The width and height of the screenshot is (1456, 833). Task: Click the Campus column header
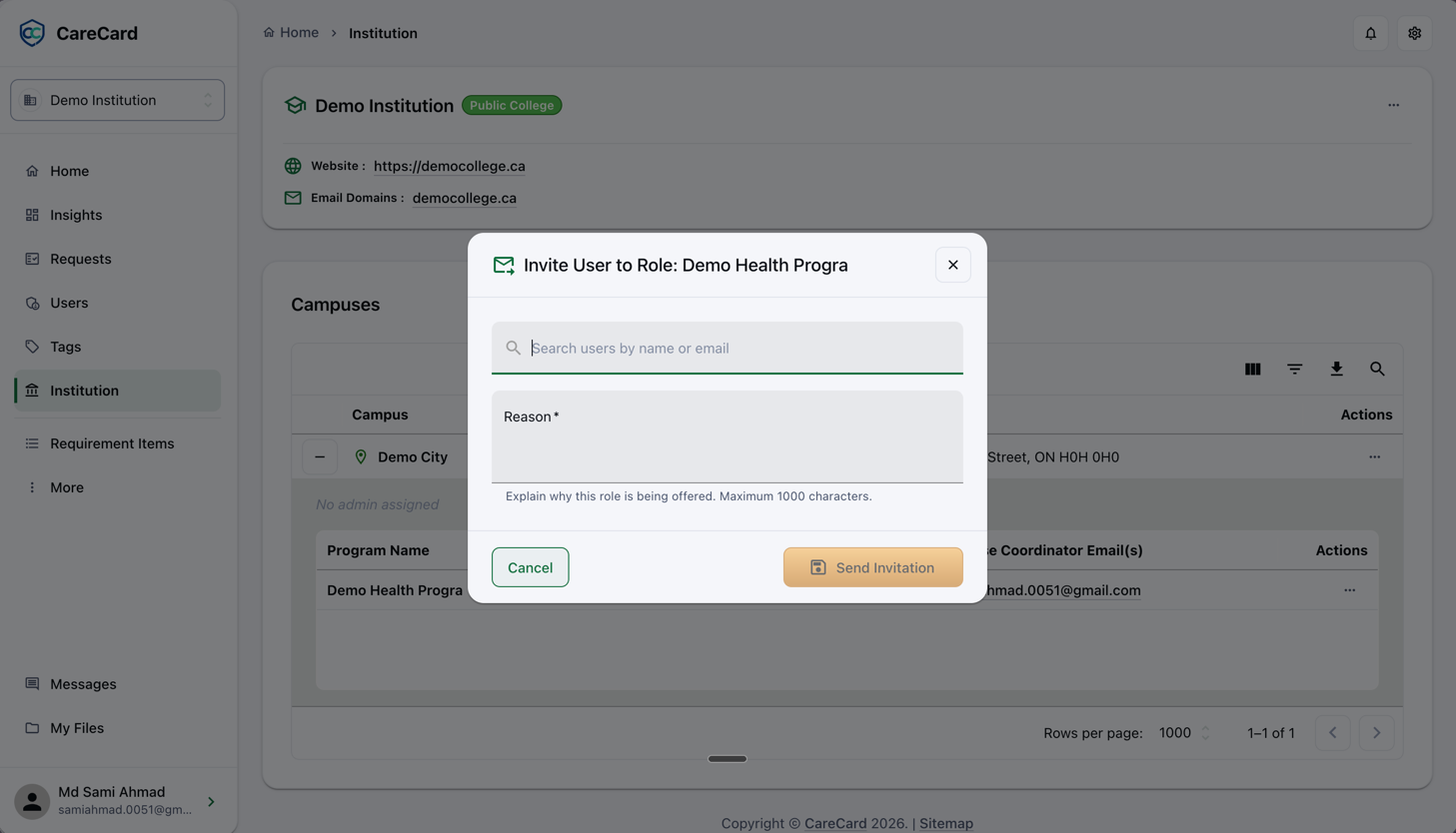[x=380, y=415]
